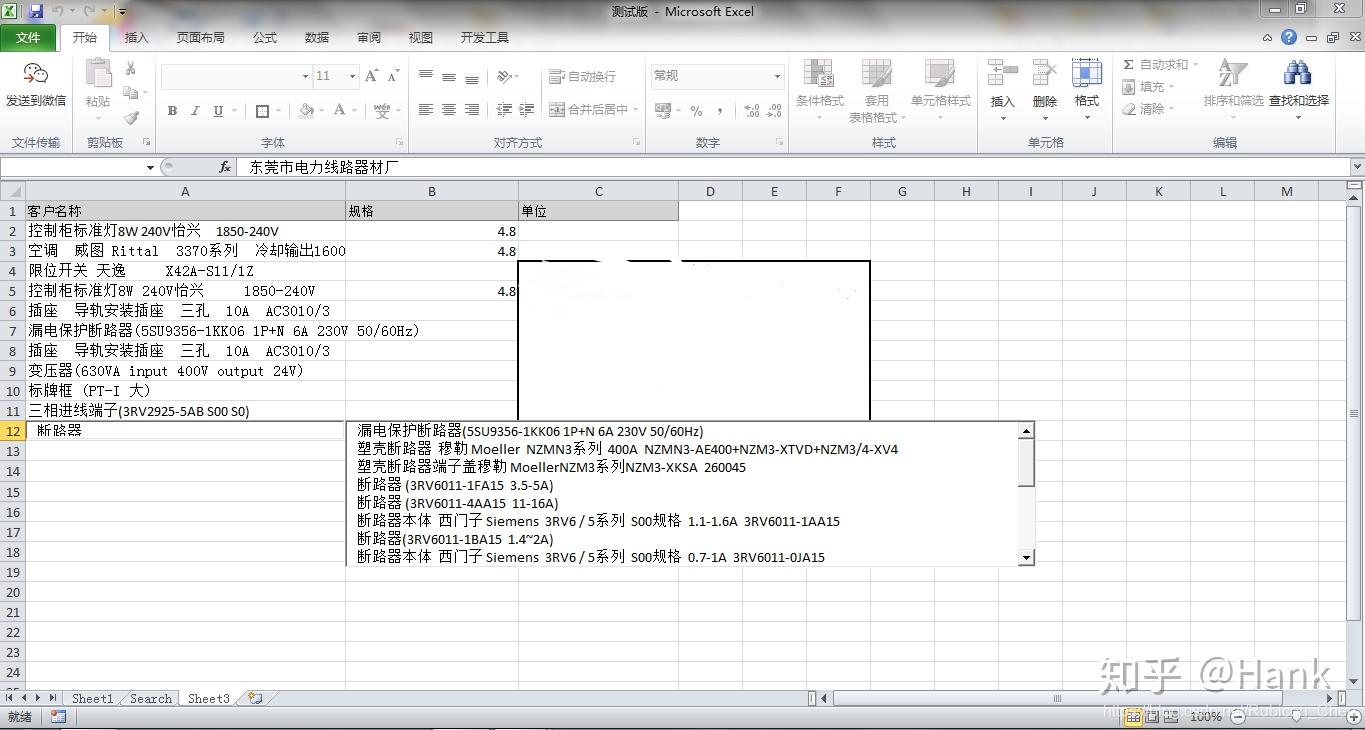
Task: Switch to the 插入 ribbon tab
Action: point(136,37)
